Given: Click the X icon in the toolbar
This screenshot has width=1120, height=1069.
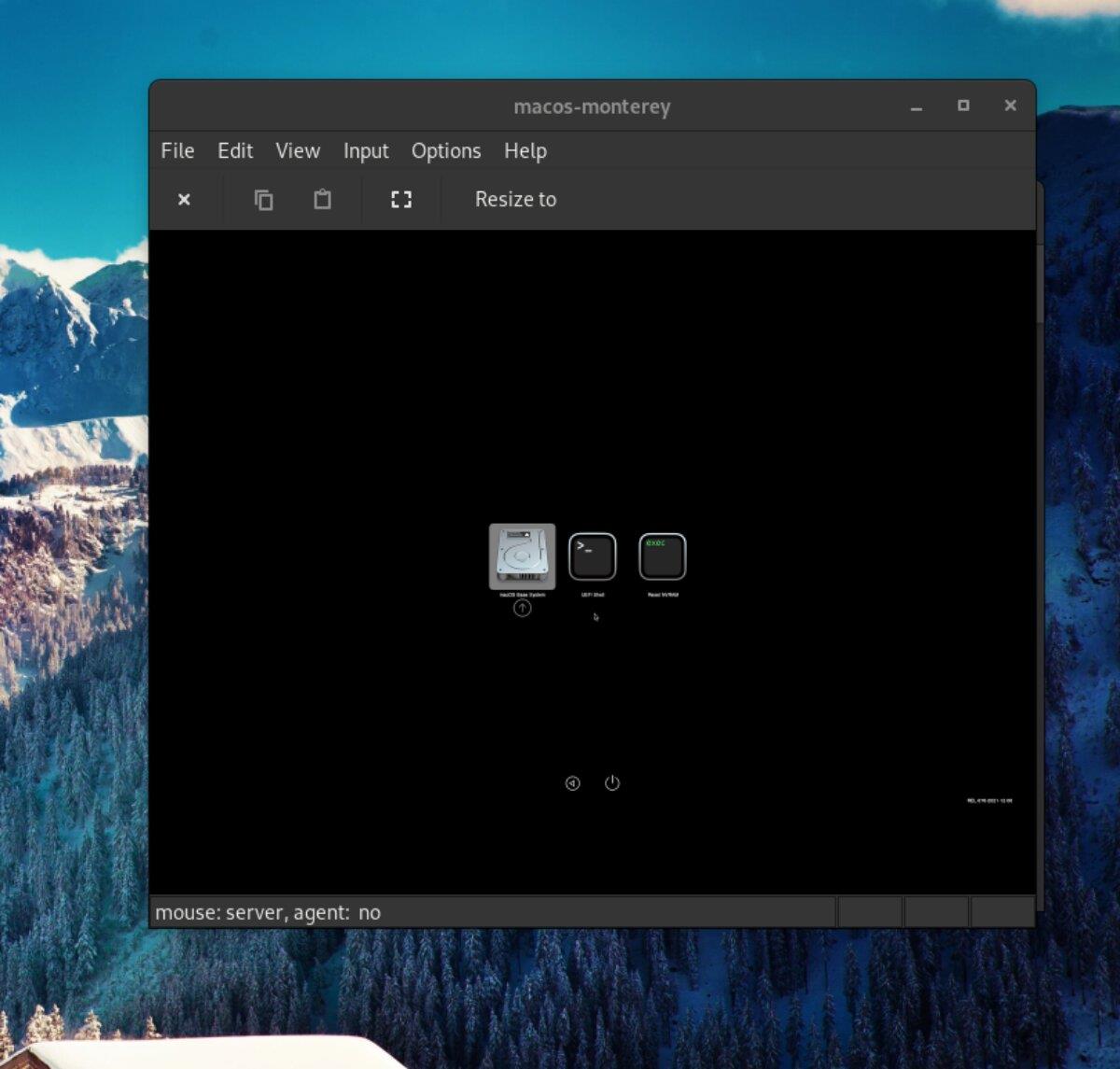Looking at the screenshot, I should tap(184, 199).
